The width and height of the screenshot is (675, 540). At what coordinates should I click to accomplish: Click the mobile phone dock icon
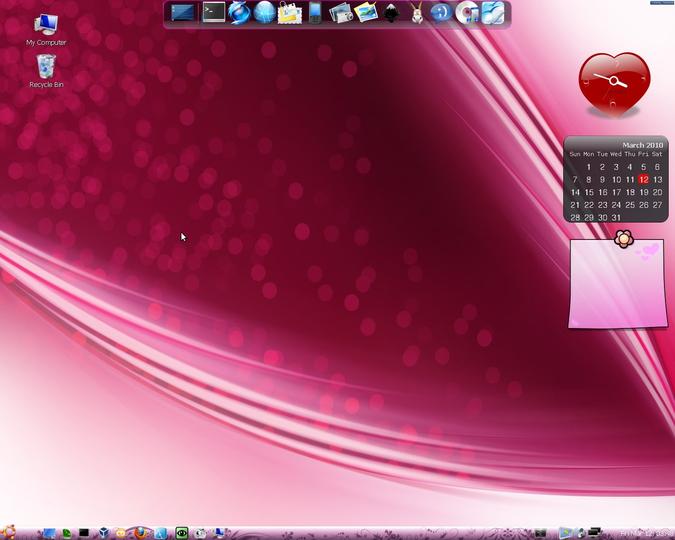pyautogui.click(x=315, y=12)
